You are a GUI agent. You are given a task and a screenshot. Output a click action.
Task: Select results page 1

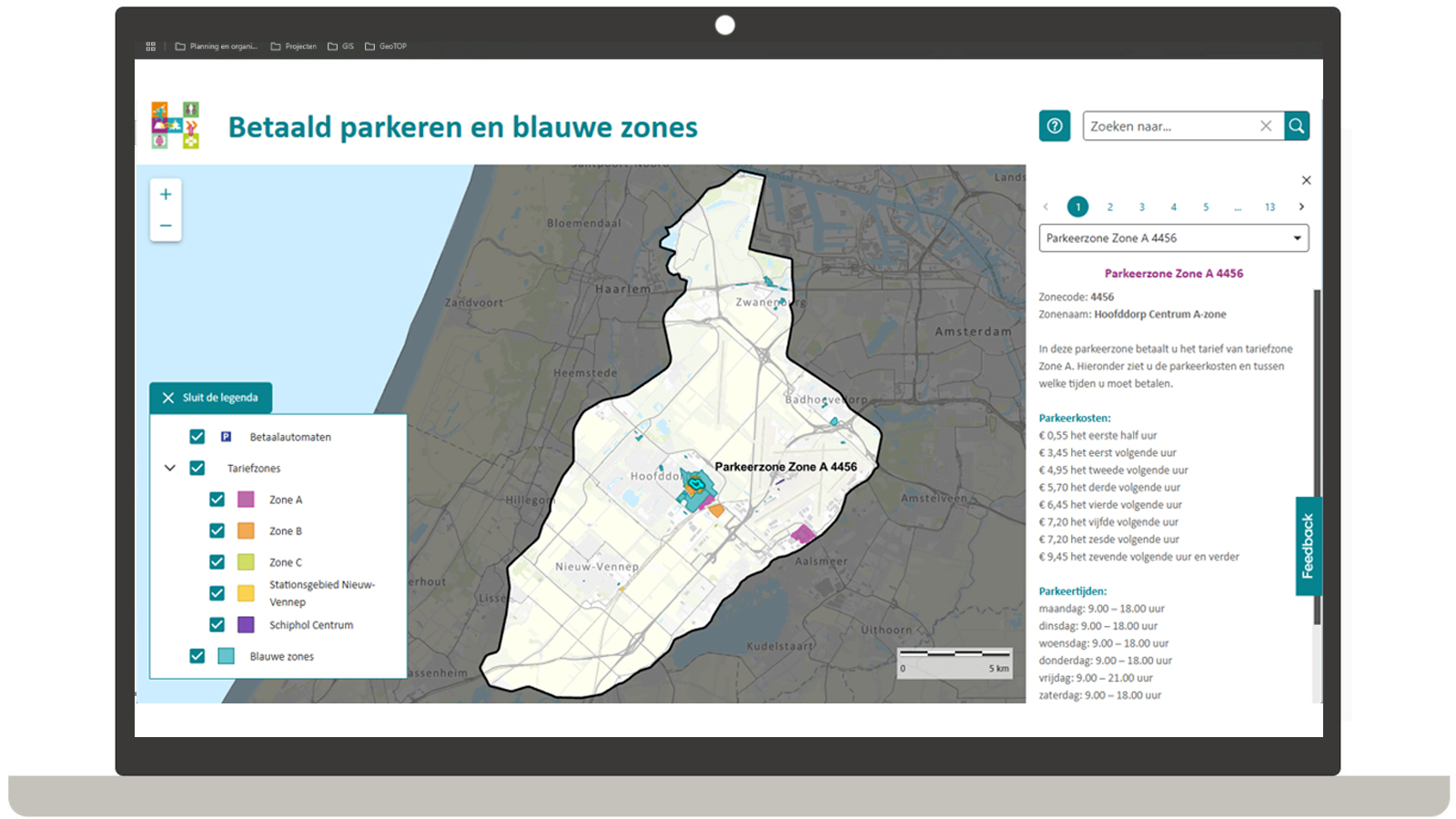coord(1077,207)
